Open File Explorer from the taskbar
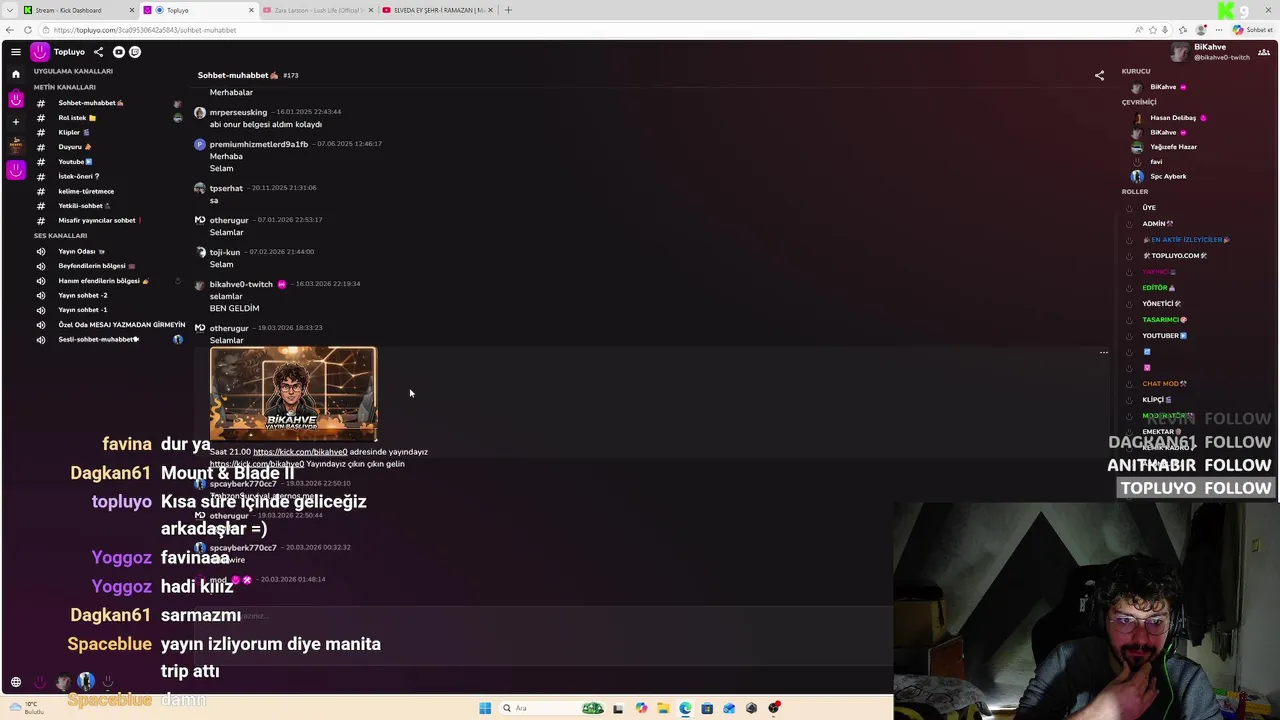Screen dimensions: 1280x720 click(x=663, y=708)
